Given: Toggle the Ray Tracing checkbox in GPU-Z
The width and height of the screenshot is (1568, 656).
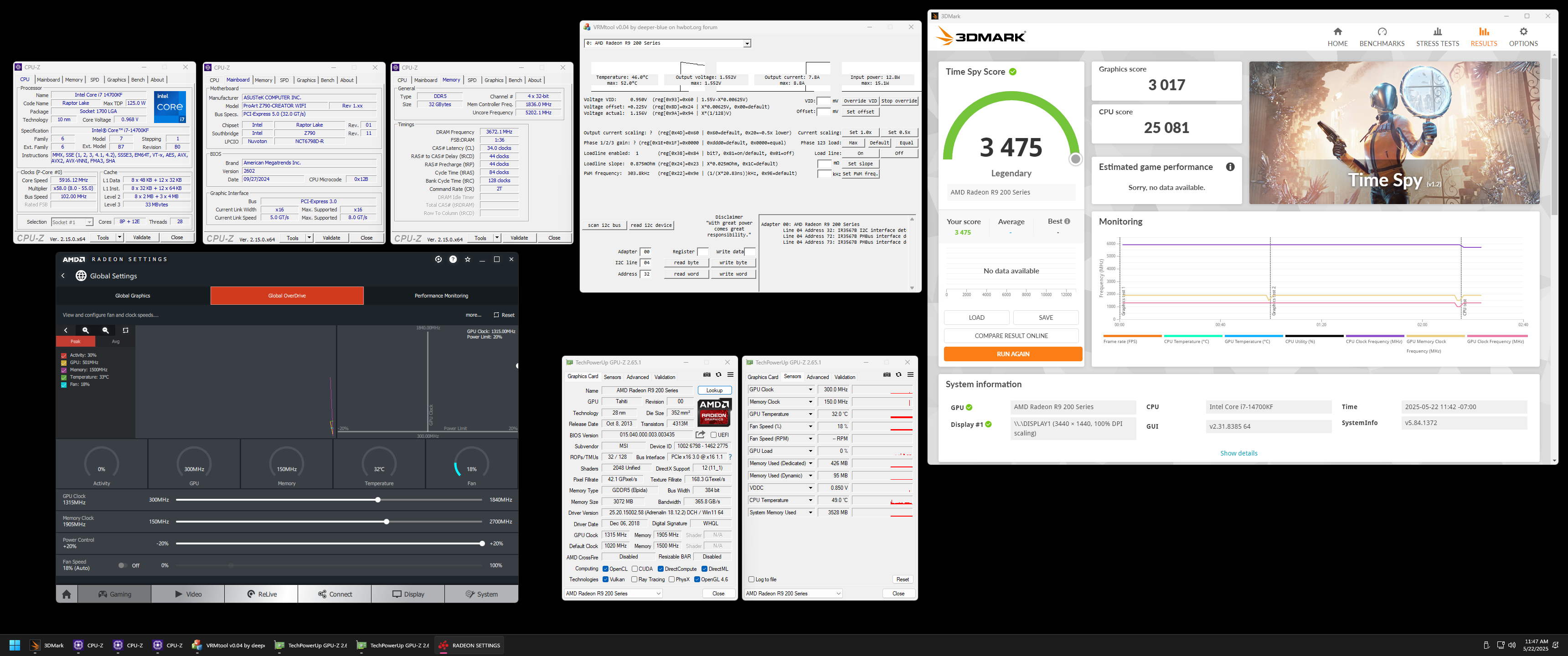Looking at the screenshot, I should (634, 579).
